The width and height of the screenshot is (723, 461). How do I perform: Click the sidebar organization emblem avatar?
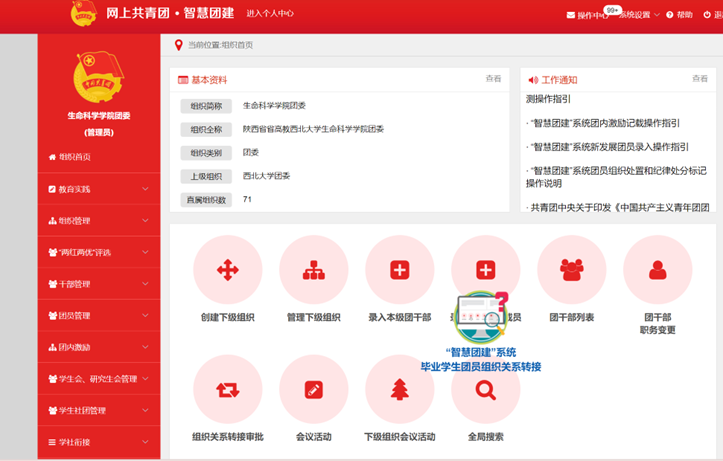99,77
